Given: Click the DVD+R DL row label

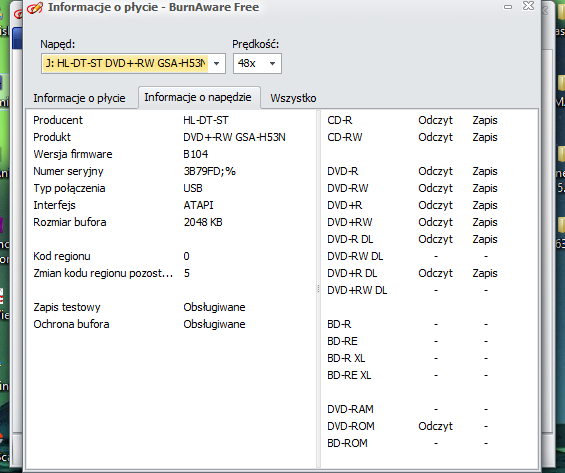Looking at the screenshot, I should point(352,273).
